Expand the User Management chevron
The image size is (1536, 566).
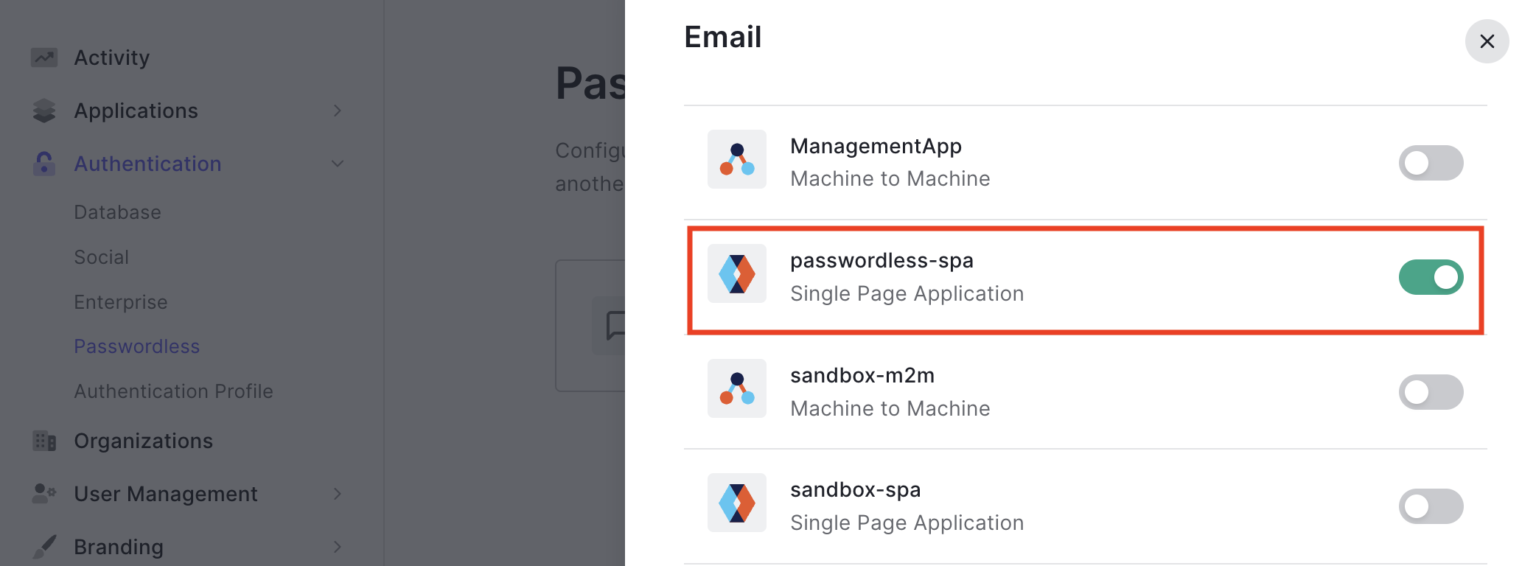coord(337,494)
